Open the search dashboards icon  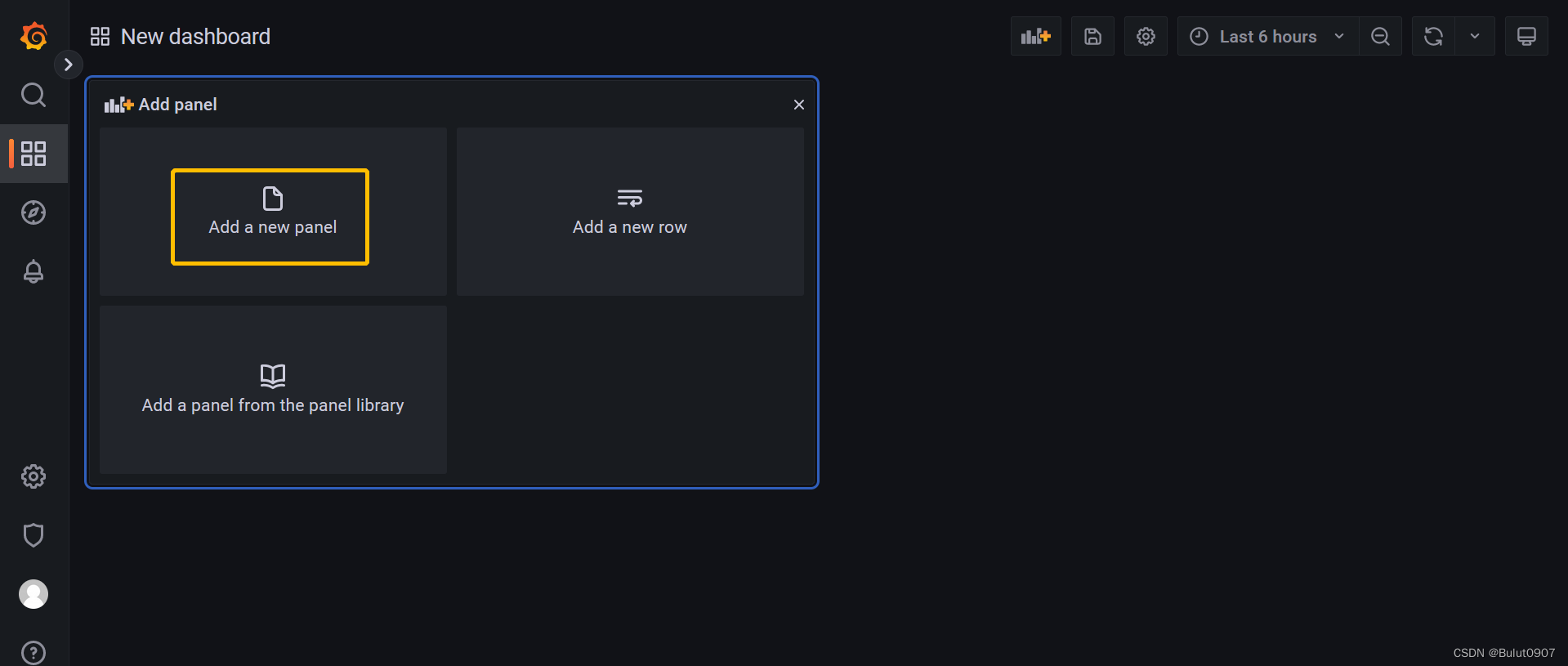[34, 95]
